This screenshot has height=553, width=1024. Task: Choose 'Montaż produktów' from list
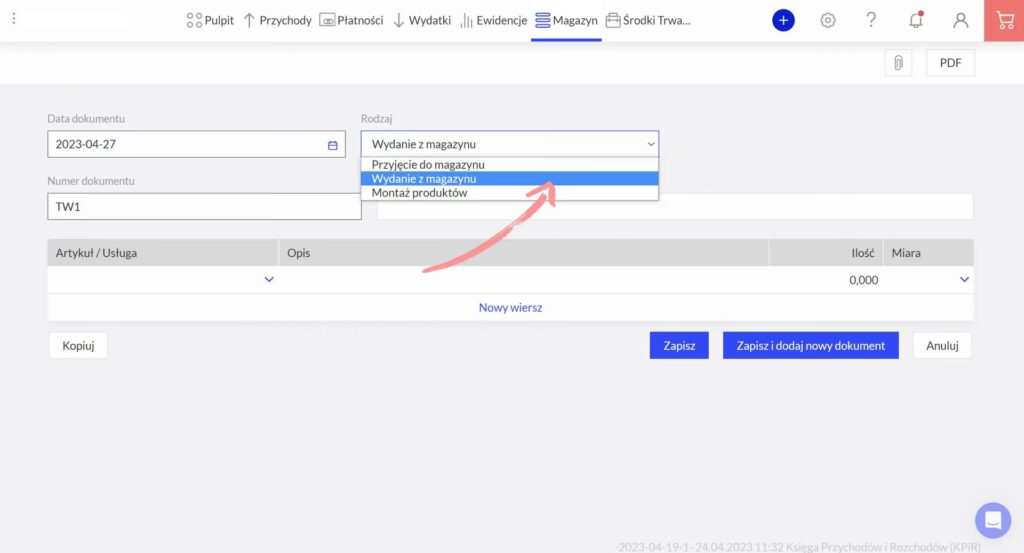click(x=419, y=193)
